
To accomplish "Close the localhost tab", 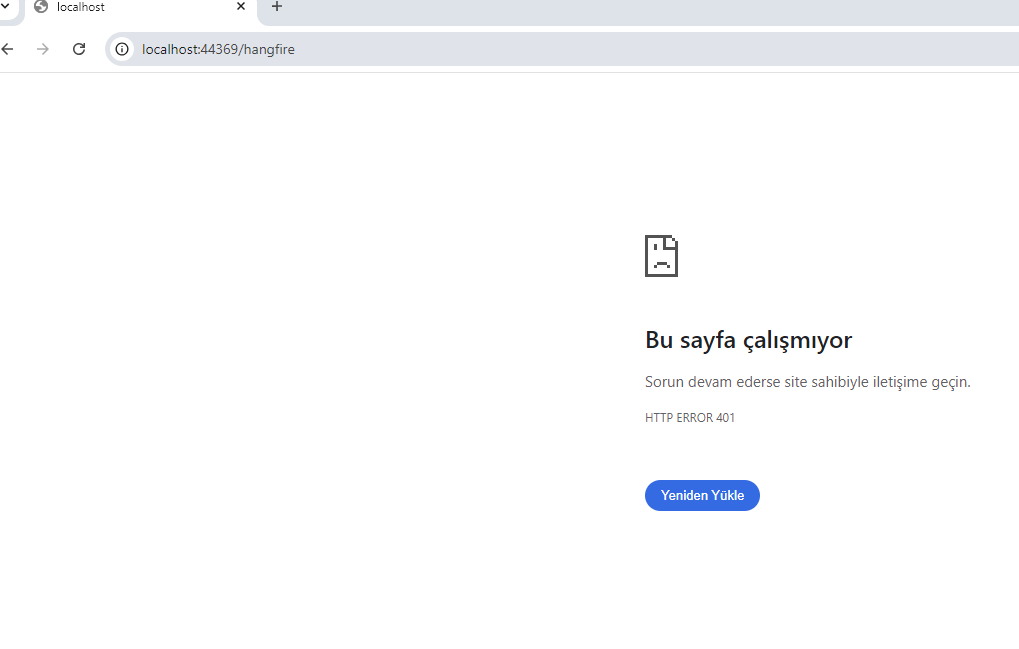I will point(241,7).
